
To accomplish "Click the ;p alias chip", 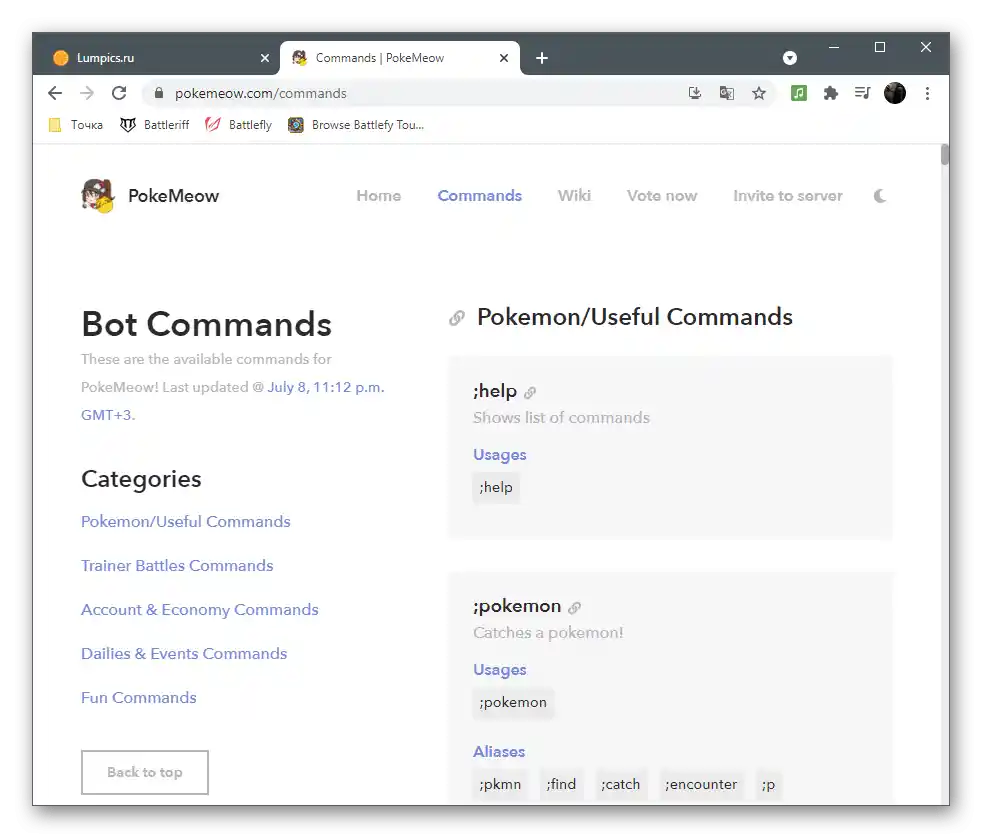I will (768, 785).
